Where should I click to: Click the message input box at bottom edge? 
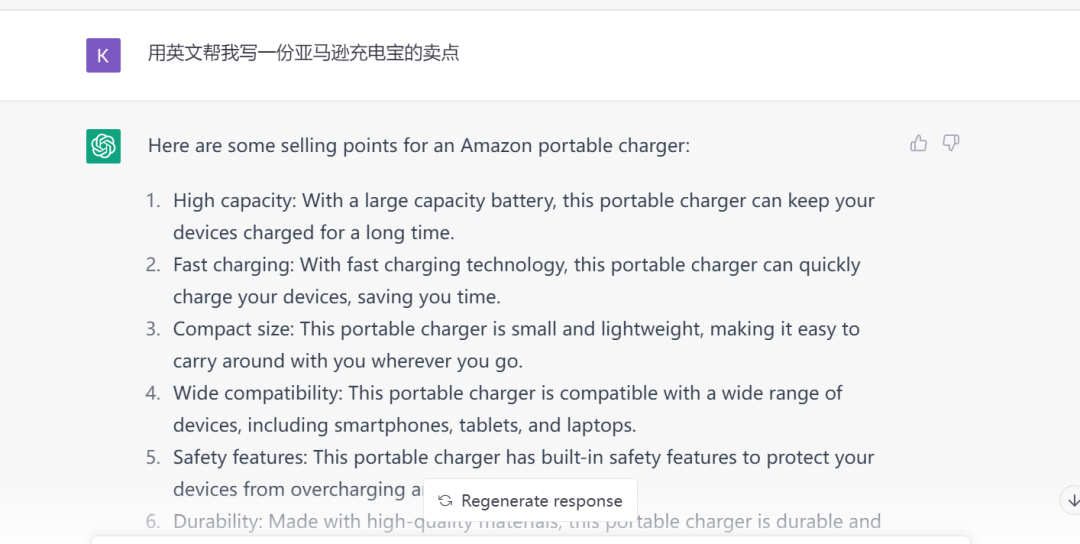(x=530, y=541)
